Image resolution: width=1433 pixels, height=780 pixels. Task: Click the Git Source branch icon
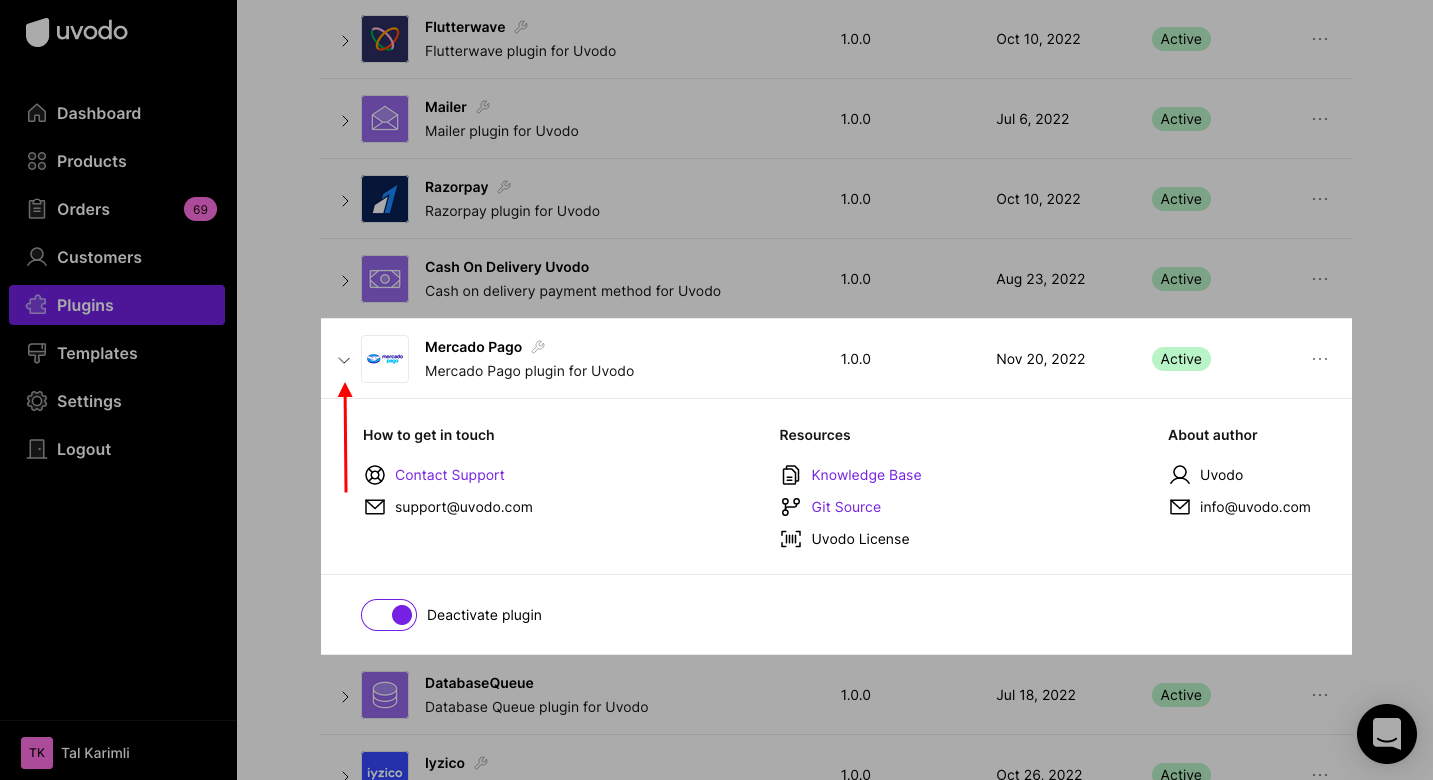pyautogui.click(x=791, y=507)
